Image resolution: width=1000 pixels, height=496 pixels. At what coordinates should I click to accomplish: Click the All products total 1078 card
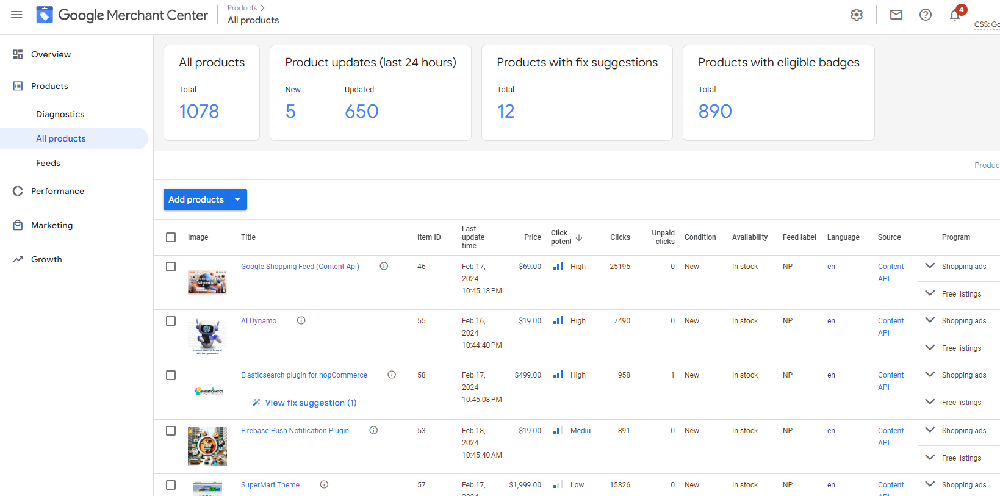click(212, 92)
